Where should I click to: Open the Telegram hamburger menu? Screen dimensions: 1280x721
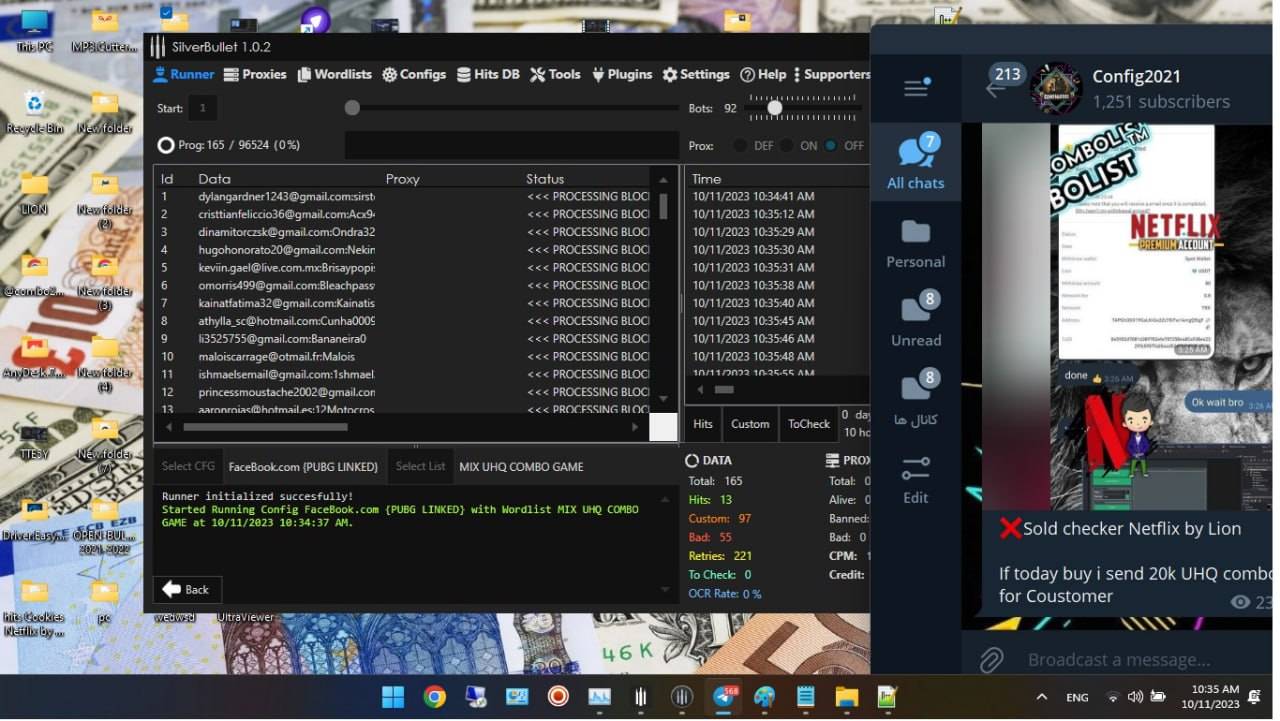point(916,88)
